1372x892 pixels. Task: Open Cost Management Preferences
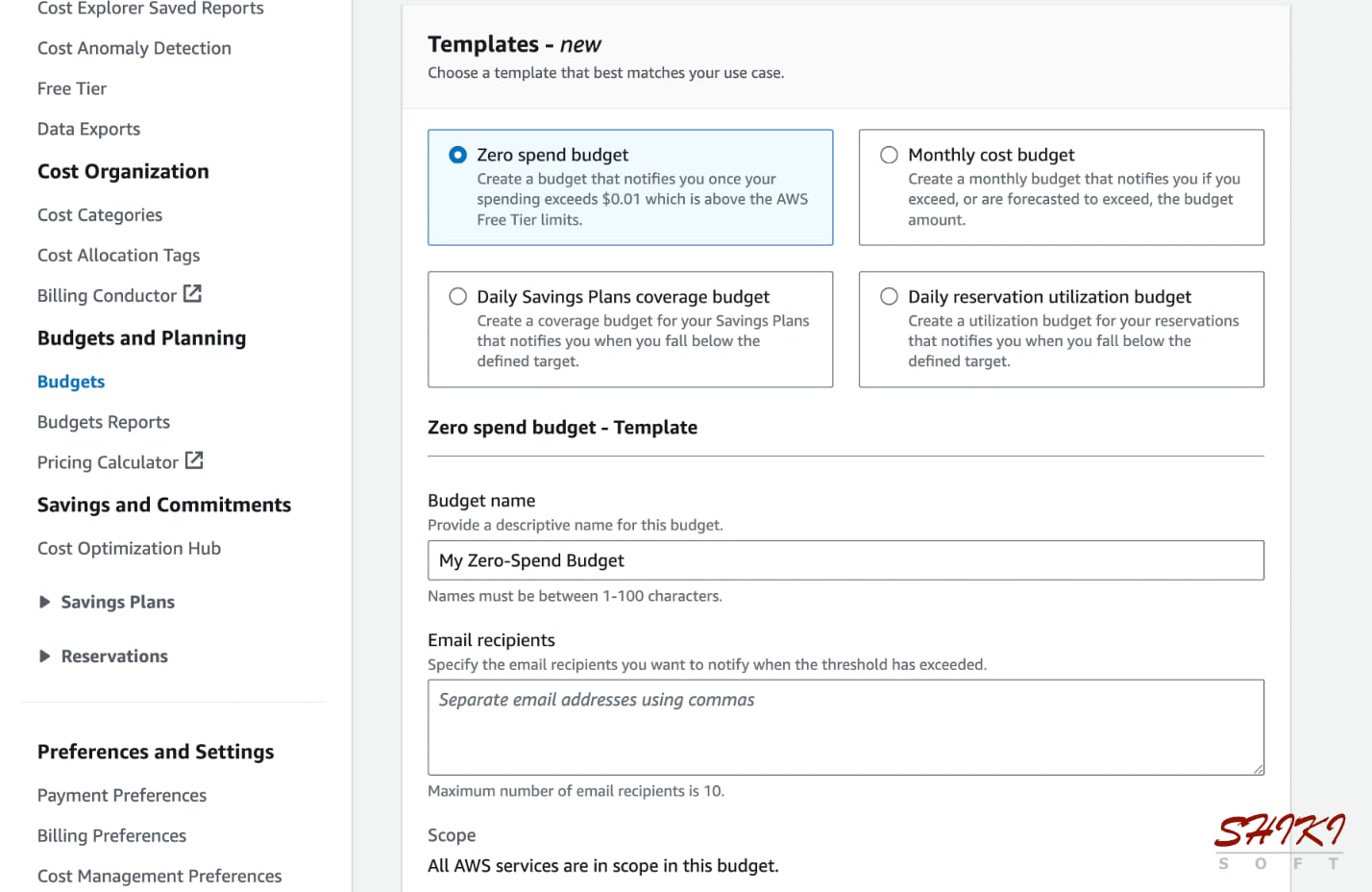click(x=159, y=877)
